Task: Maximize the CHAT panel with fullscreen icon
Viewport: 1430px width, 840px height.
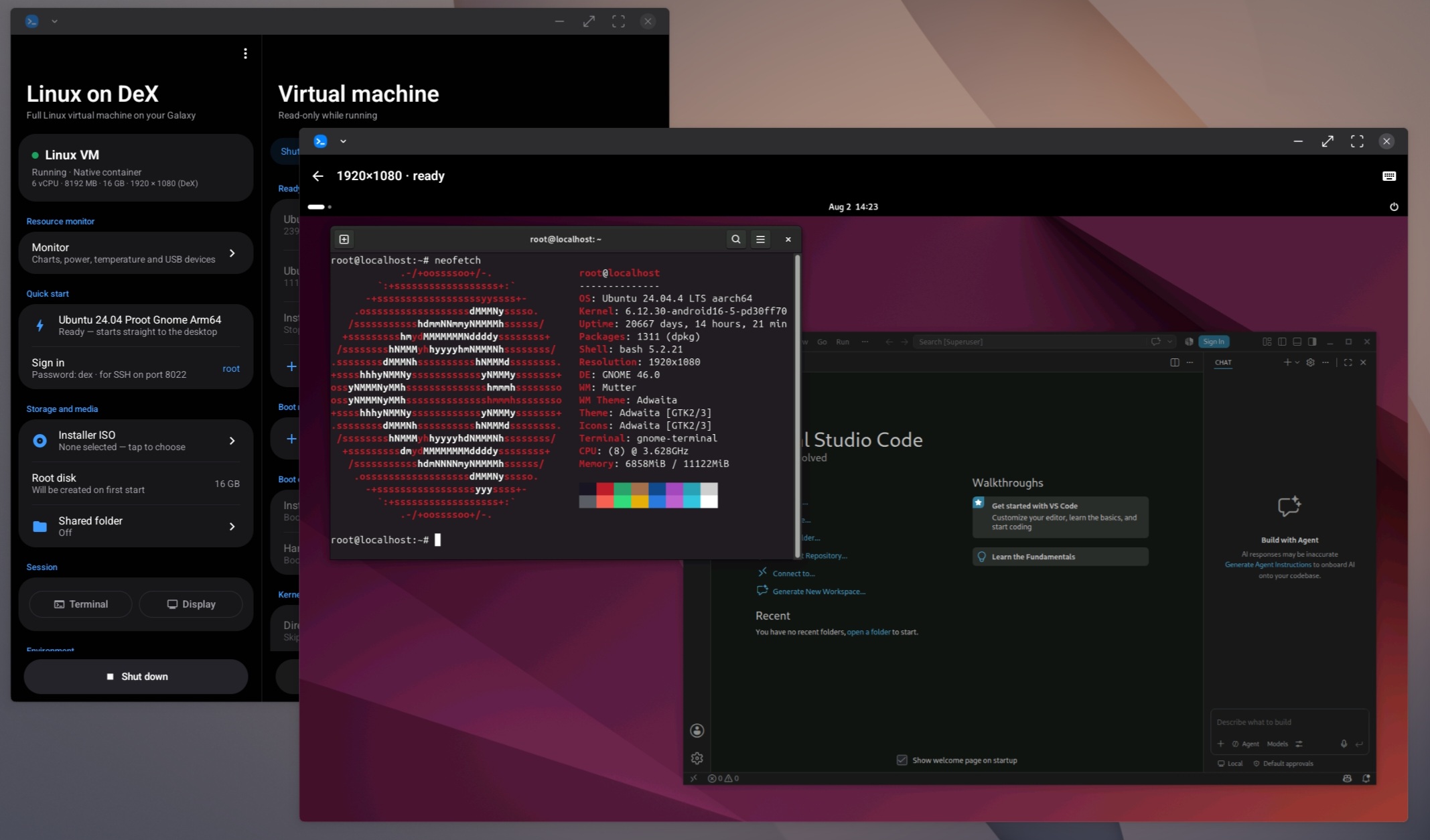Action: coord(1348,362)
